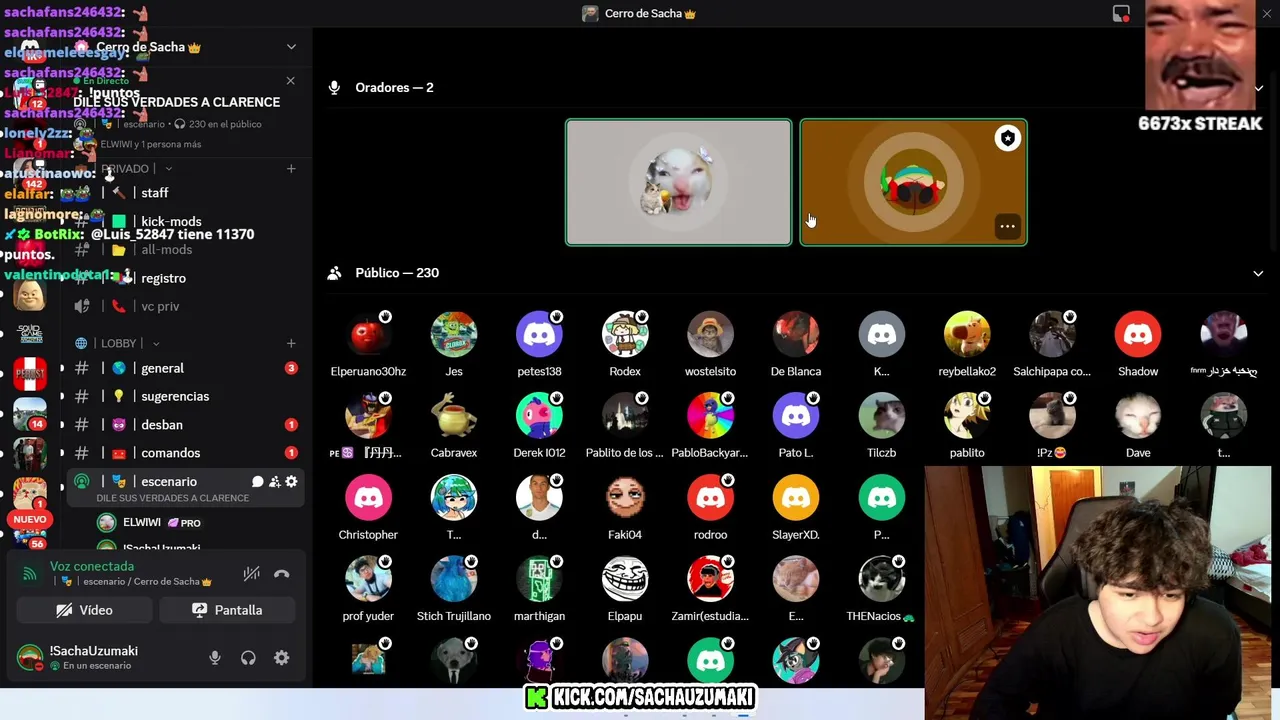
Task: Create a channel in the PRIVADO category
Action: 291,169
